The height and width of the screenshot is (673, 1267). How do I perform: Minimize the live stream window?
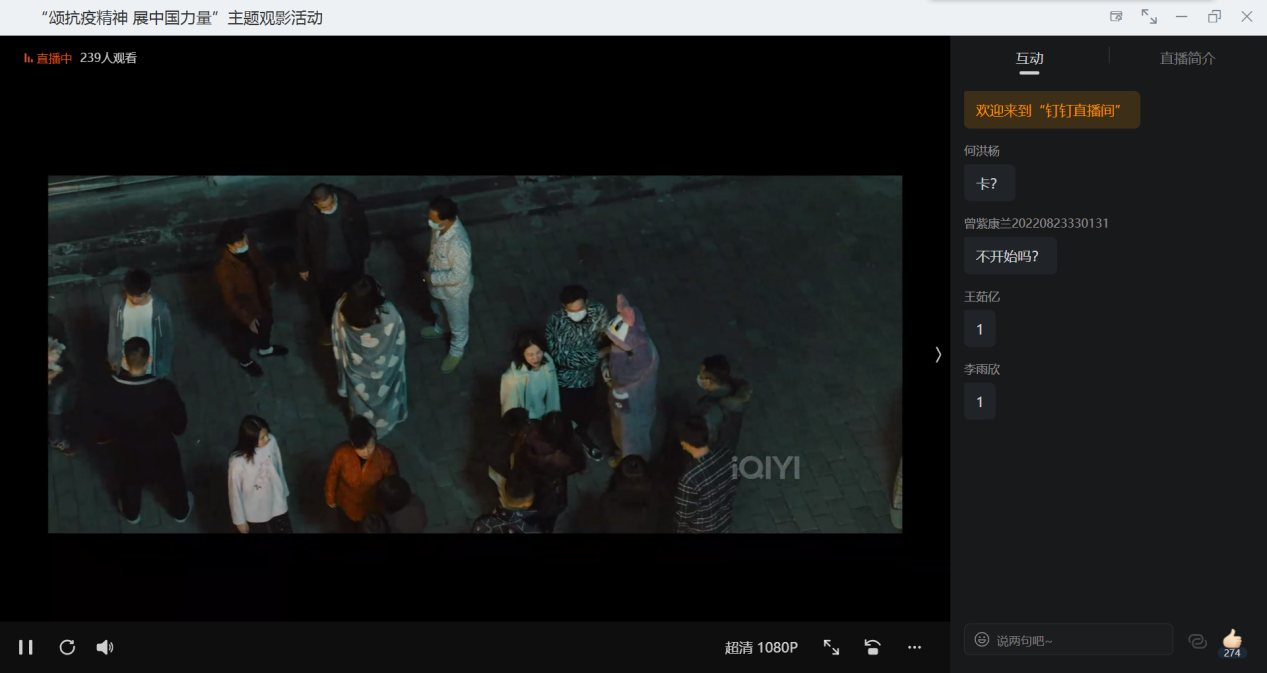click(1182, 16)
